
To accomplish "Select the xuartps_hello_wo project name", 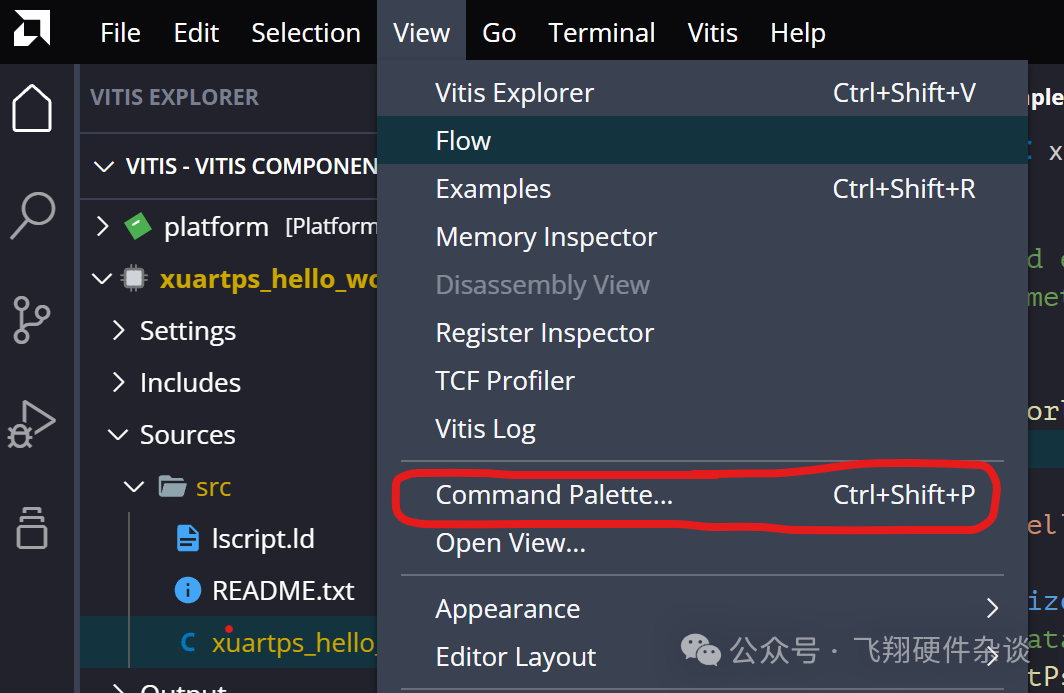I will (x=268, y=279).
